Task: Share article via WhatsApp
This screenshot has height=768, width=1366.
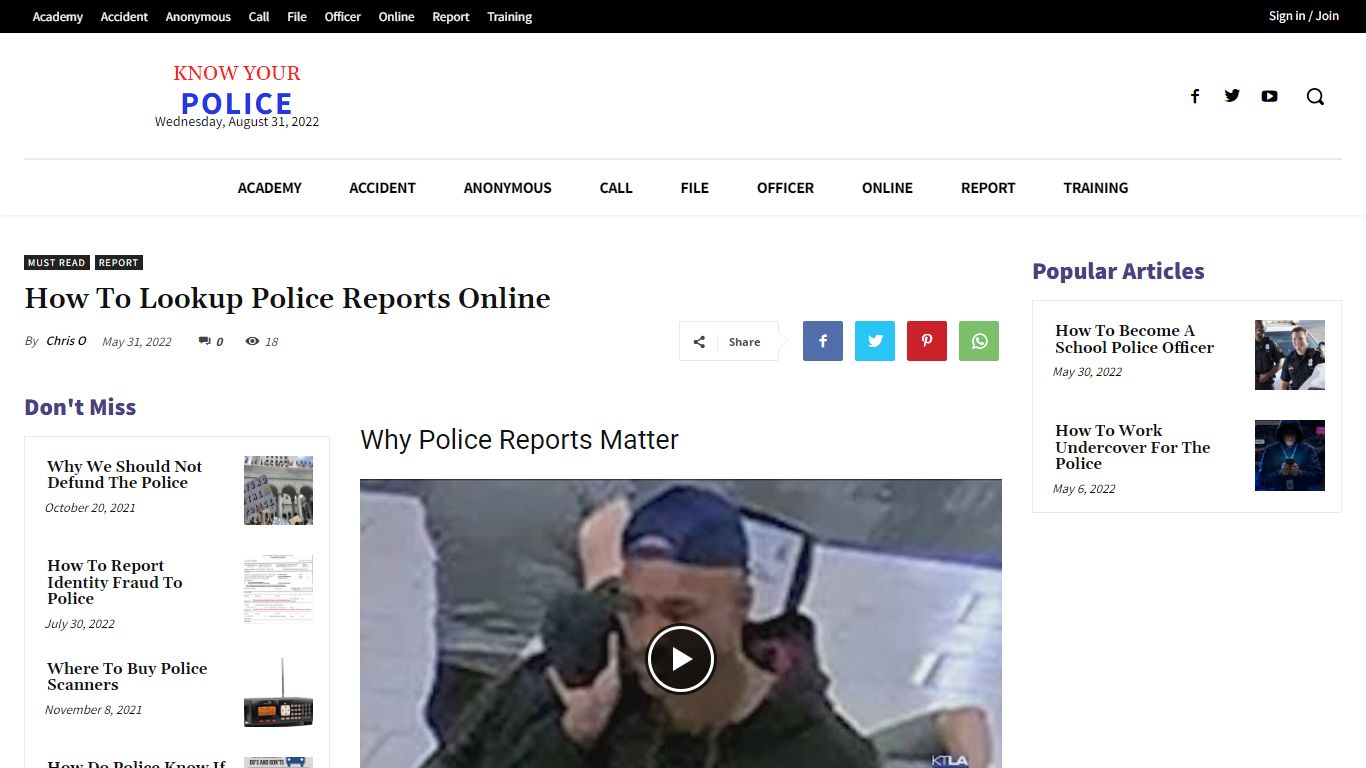Action: tap(979, 341)
